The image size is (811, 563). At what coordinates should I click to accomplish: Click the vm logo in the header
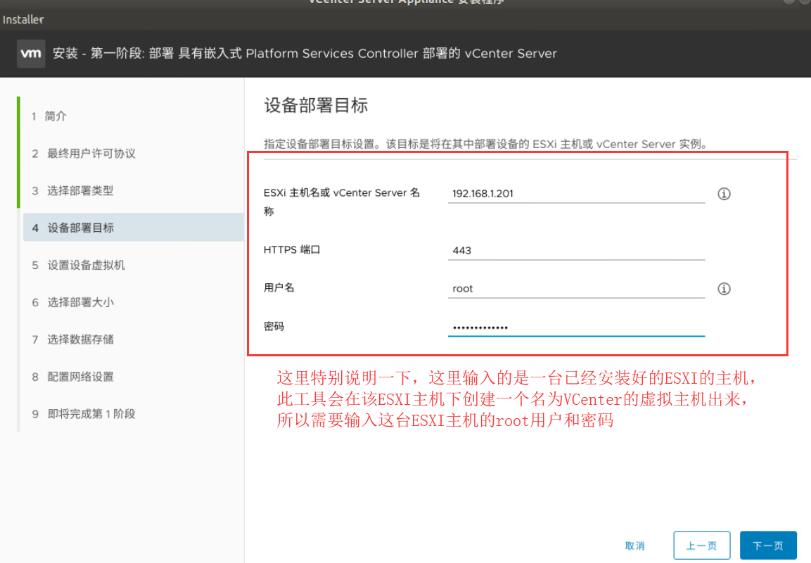pos(31,53)
